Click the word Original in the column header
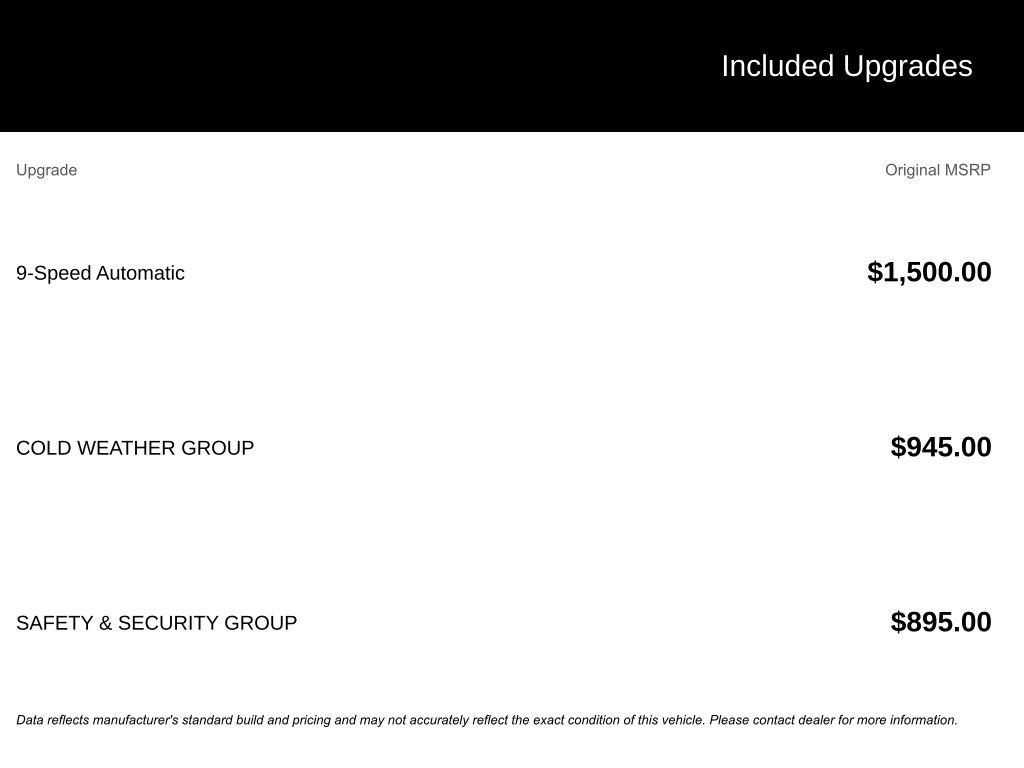The image size is (1024, 768). (x=912, y=170)
